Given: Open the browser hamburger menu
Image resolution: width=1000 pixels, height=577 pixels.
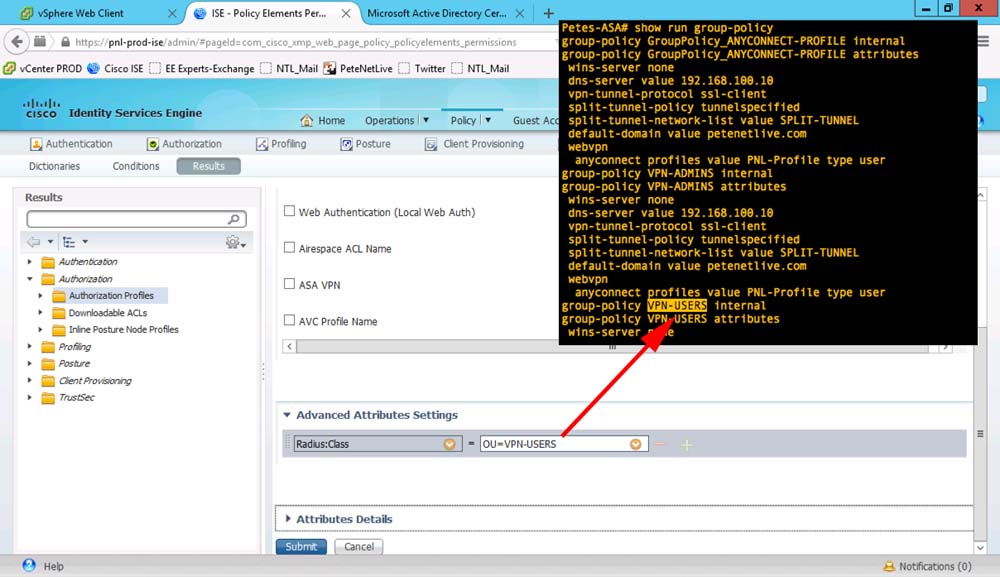Looking at the screenshot, I should tap(983, 41).
